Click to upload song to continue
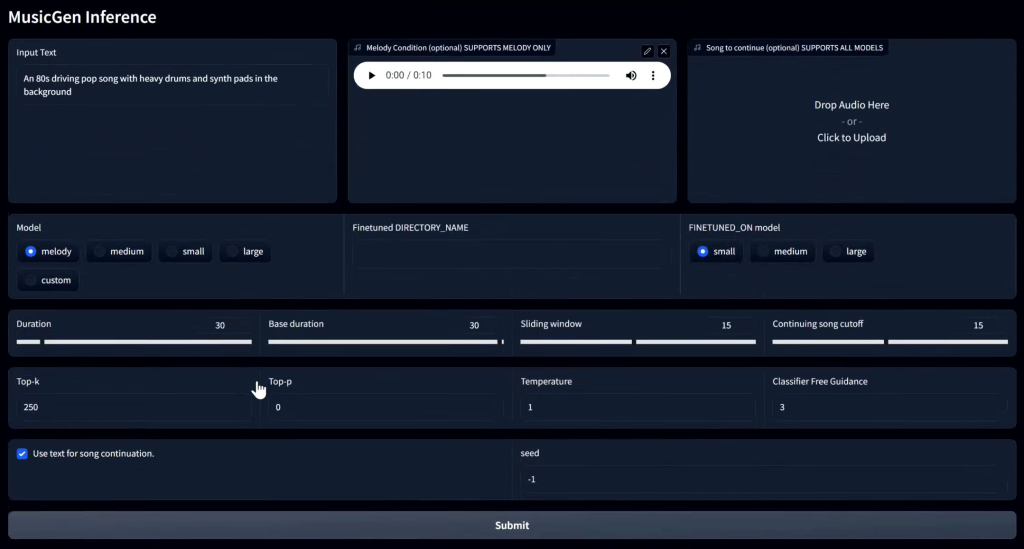Image resolution: width=1024 pixels, height=549 pixels. (851, 121)
